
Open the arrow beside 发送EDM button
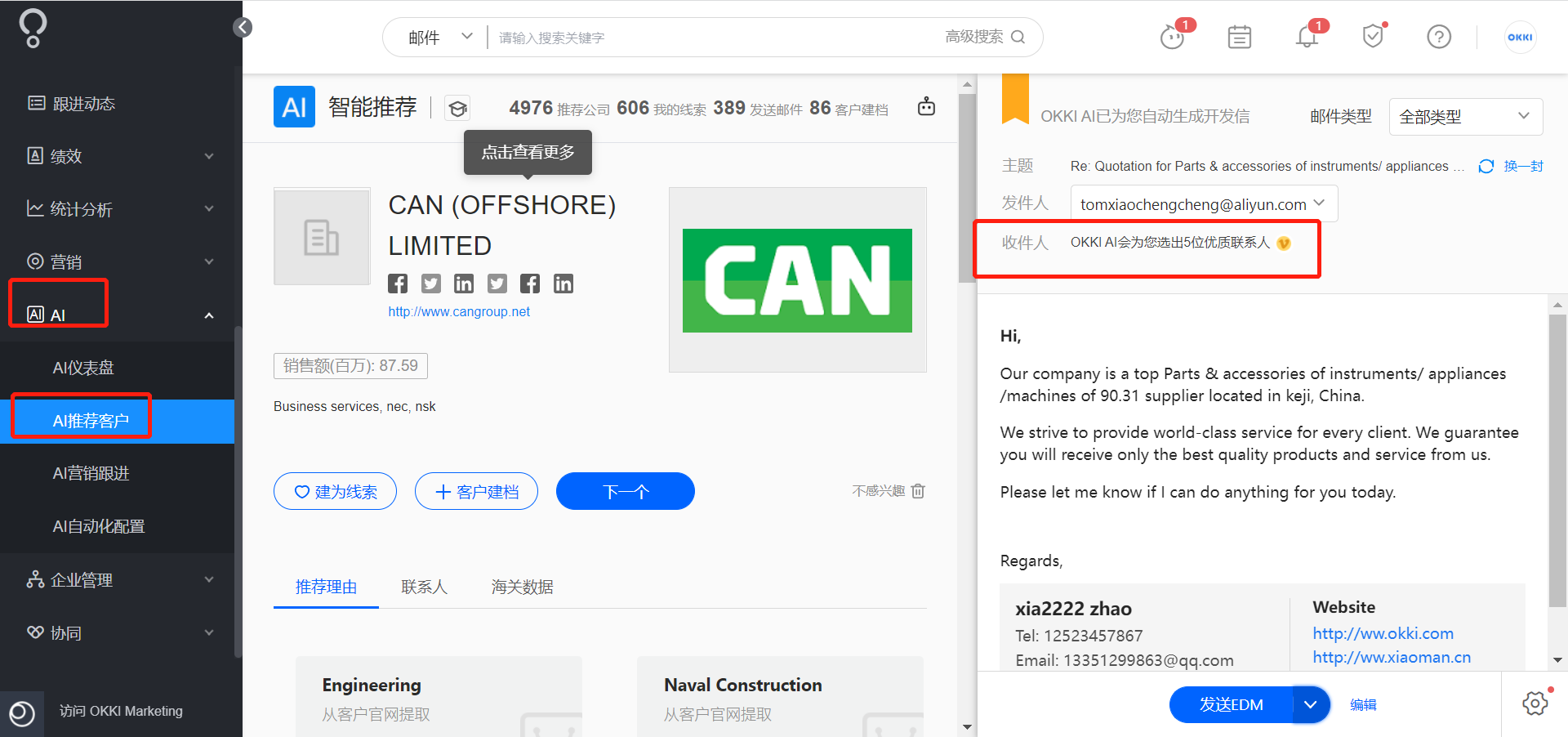click(x=1311, y=704)
